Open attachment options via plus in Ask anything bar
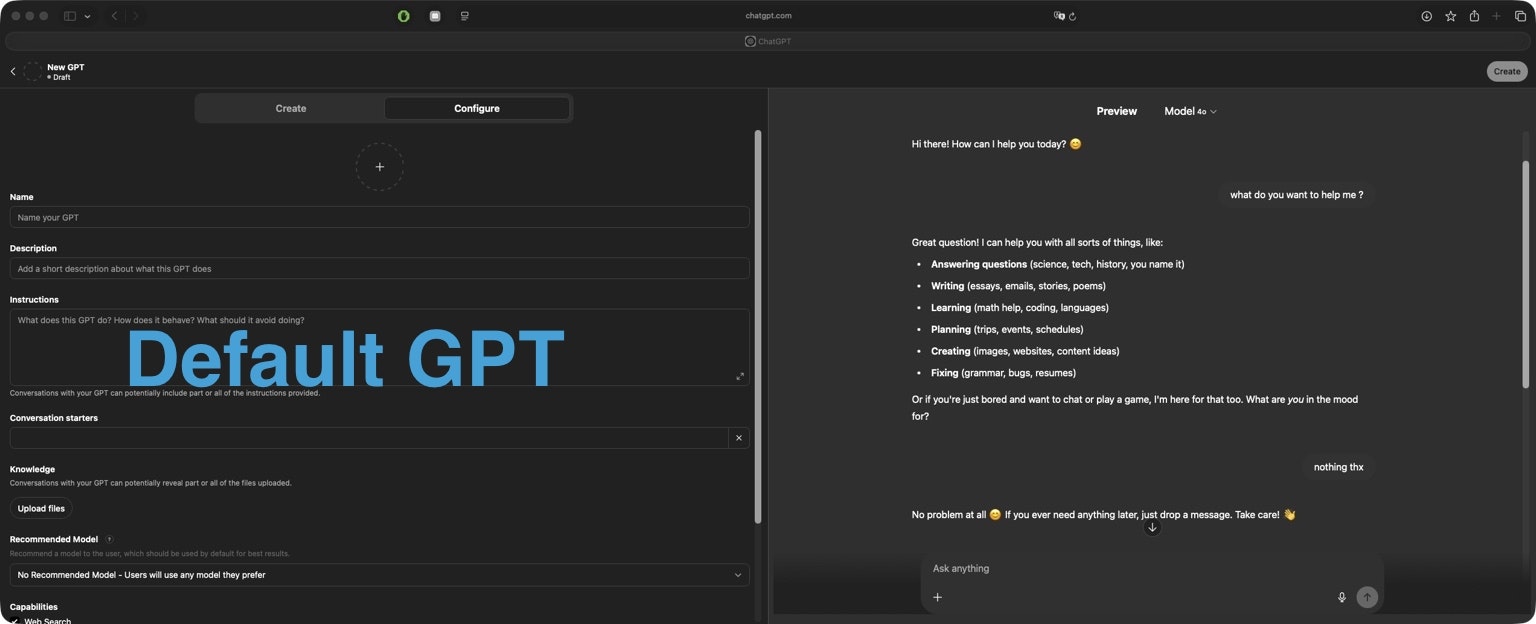This screenshot has height=624, width=1536. (x=937, y=596)
